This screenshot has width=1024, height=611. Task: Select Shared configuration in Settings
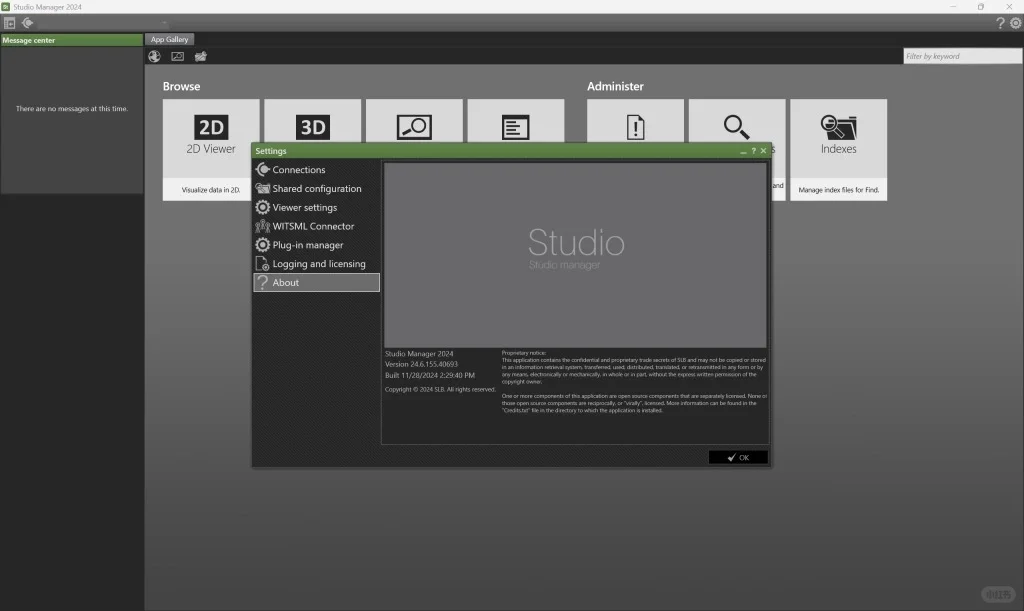(316, 189)
